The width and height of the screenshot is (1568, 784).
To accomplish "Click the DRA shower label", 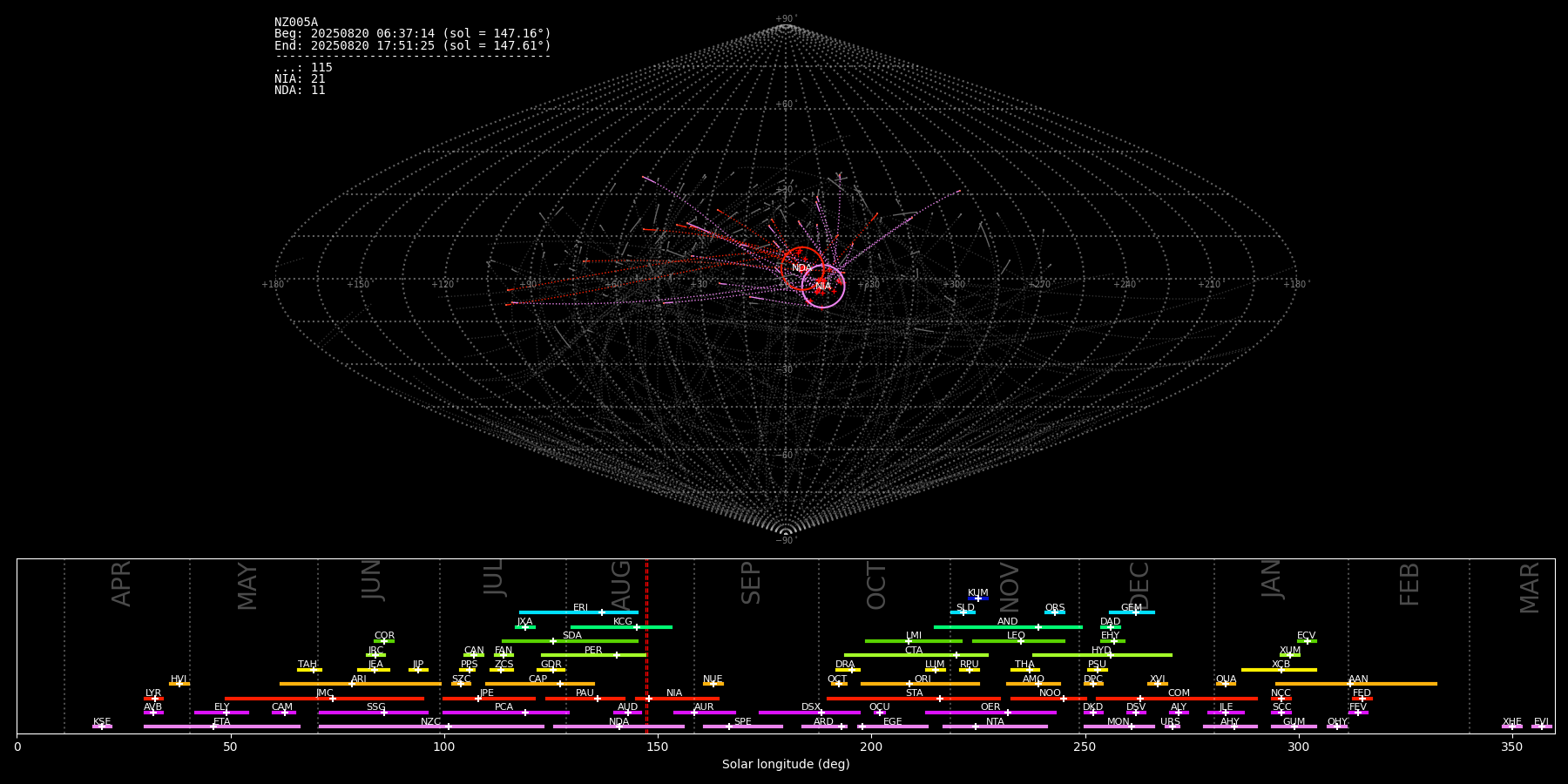I will pos(845,665).
